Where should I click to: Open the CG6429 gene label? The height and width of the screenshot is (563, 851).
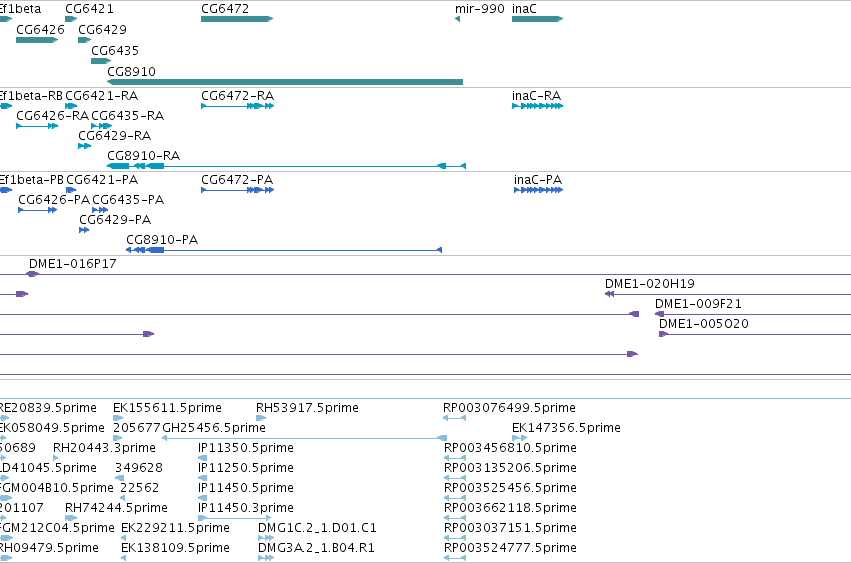coord(102,29)
